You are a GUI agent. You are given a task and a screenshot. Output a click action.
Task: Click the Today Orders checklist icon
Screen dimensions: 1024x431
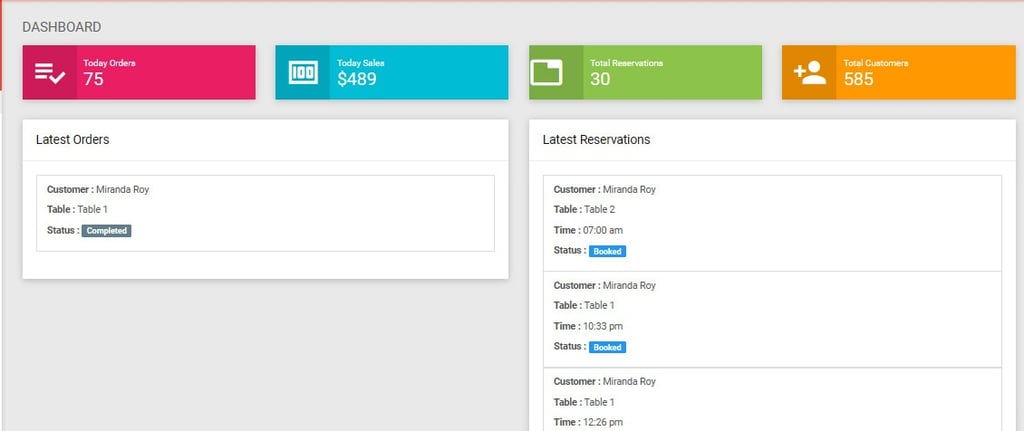click(50, 72)
